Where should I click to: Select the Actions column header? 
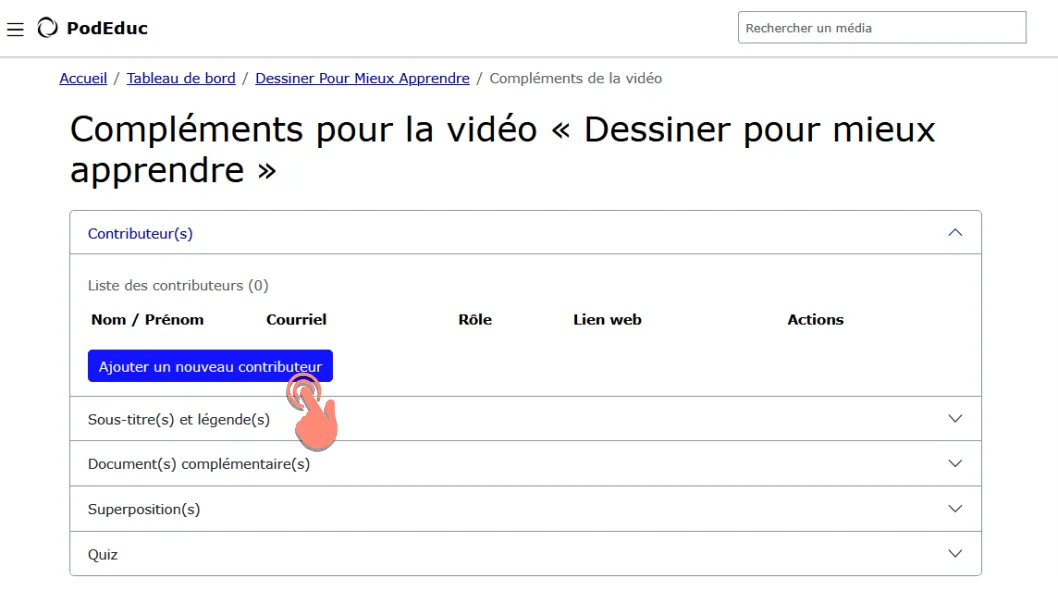point(815,320)
